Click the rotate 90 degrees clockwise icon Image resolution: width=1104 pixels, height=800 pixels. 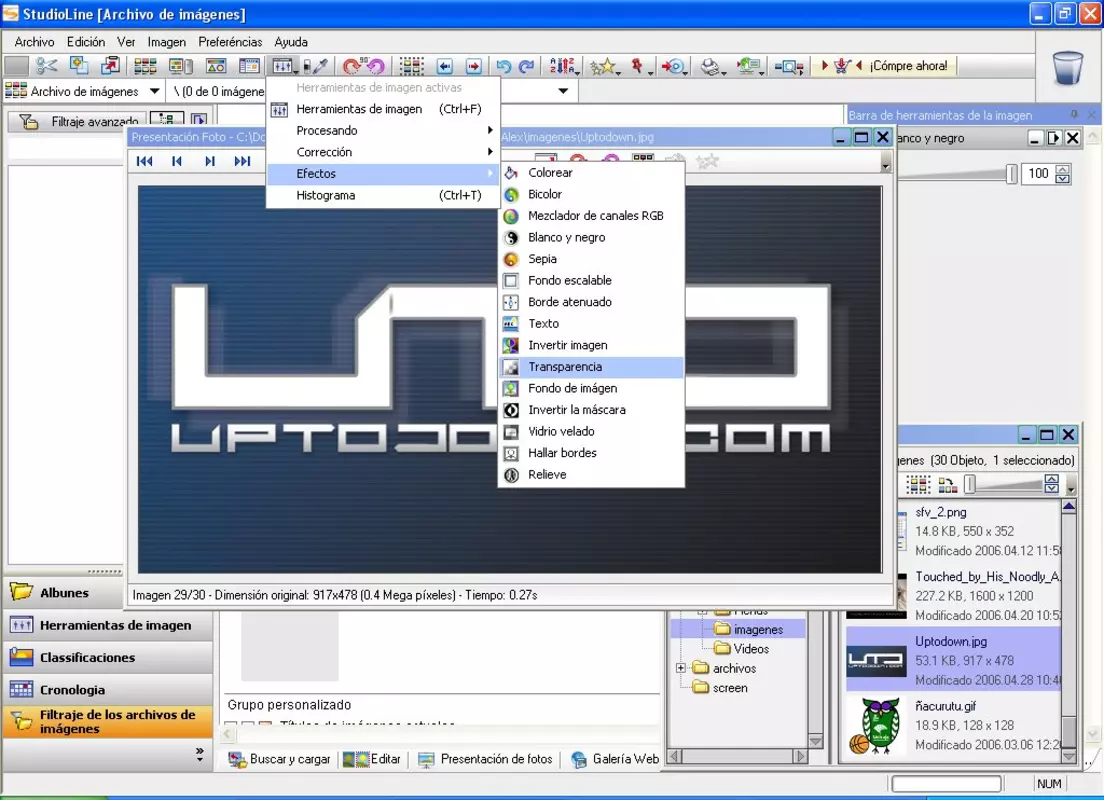(x=351, y=66)
